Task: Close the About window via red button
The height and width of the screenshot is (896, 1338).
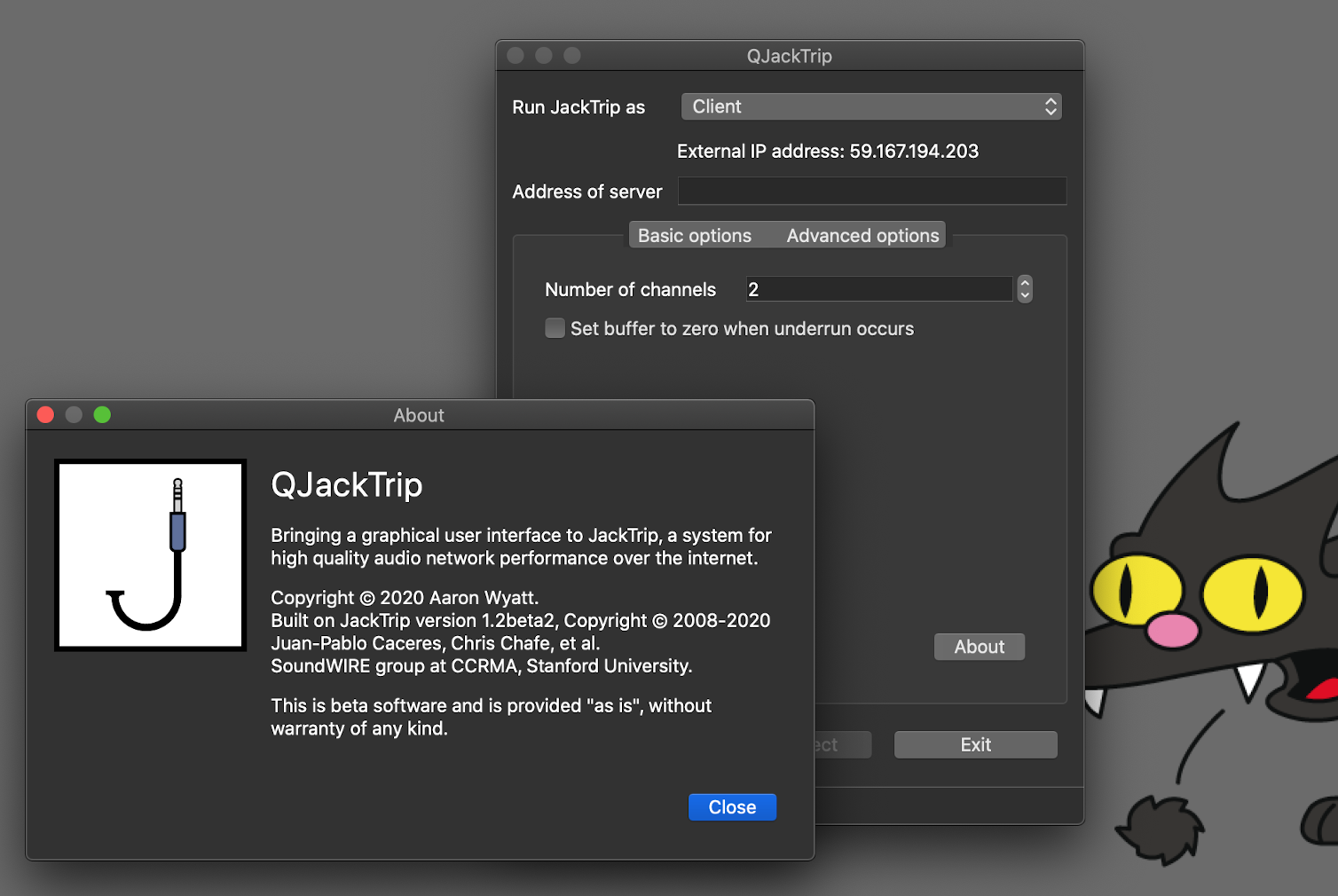Action: tap(46, 414)
